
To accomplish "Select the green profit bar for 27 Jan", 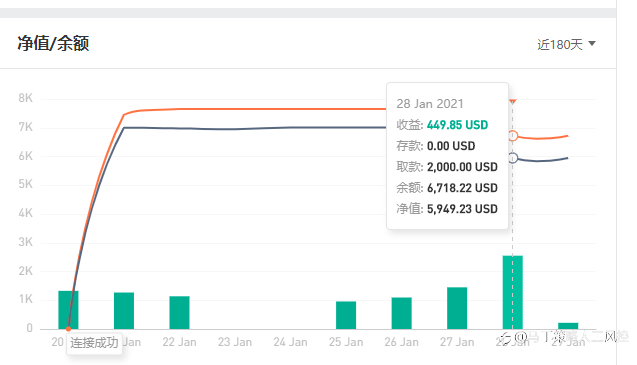I will (457, 308).
